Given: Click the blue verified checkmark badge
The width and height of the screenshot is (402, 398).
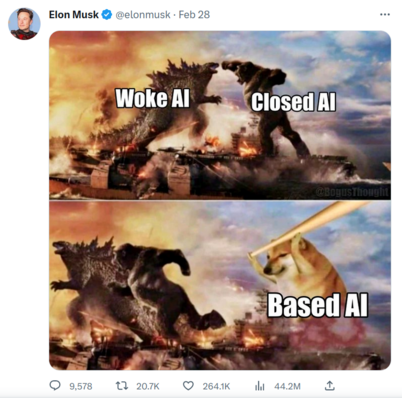Looking at the screenshot, I should (x=107, y=15).
